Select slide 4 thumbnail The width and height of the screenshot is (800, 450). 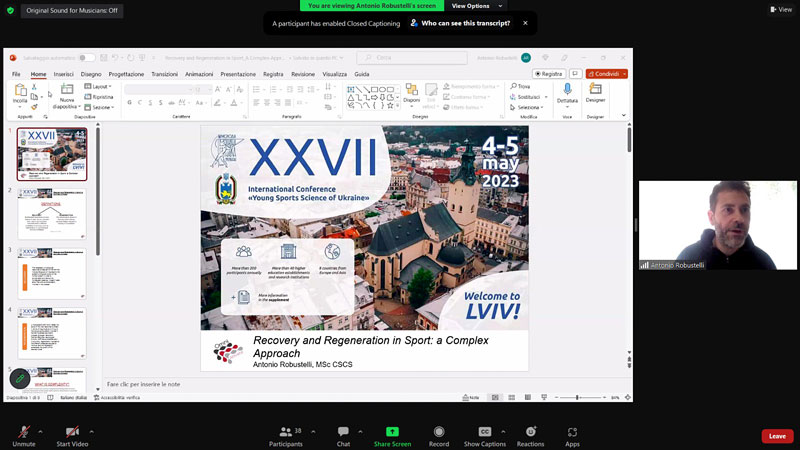click(52, 333)
